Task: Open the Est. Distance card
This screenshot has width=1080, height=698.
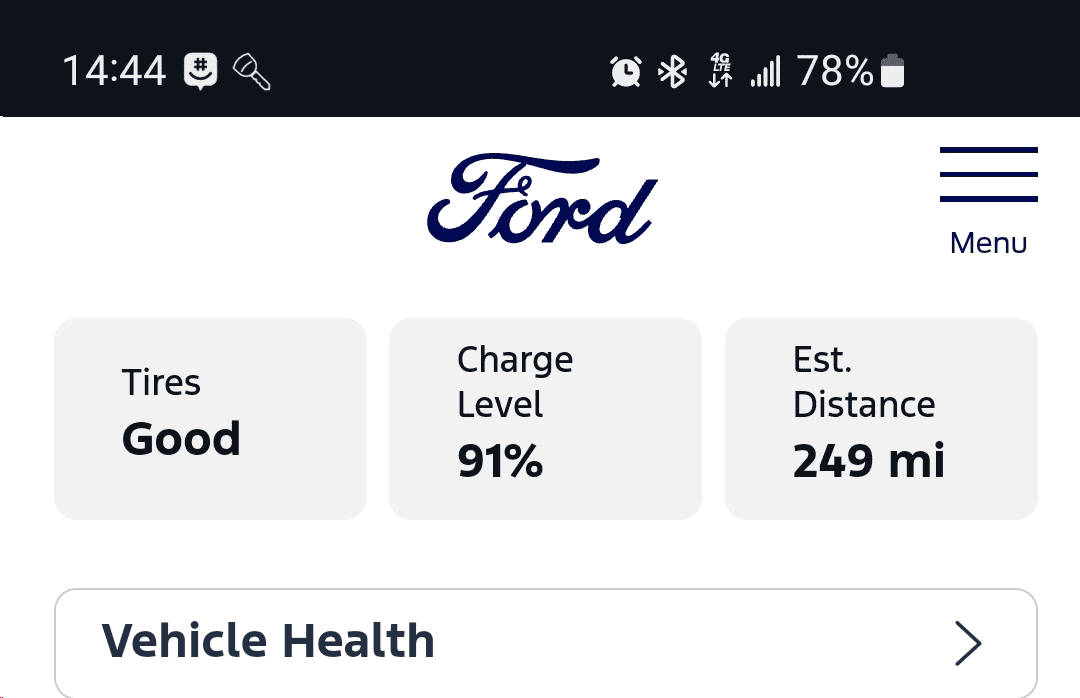Action: coord(881,418)
